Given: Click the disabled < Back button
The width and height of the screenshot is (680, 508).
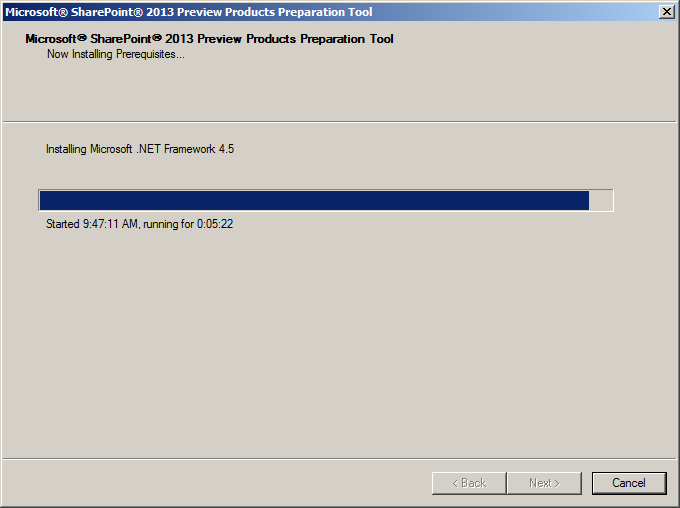Looking at the screenshot, I should tap(468, 483).
